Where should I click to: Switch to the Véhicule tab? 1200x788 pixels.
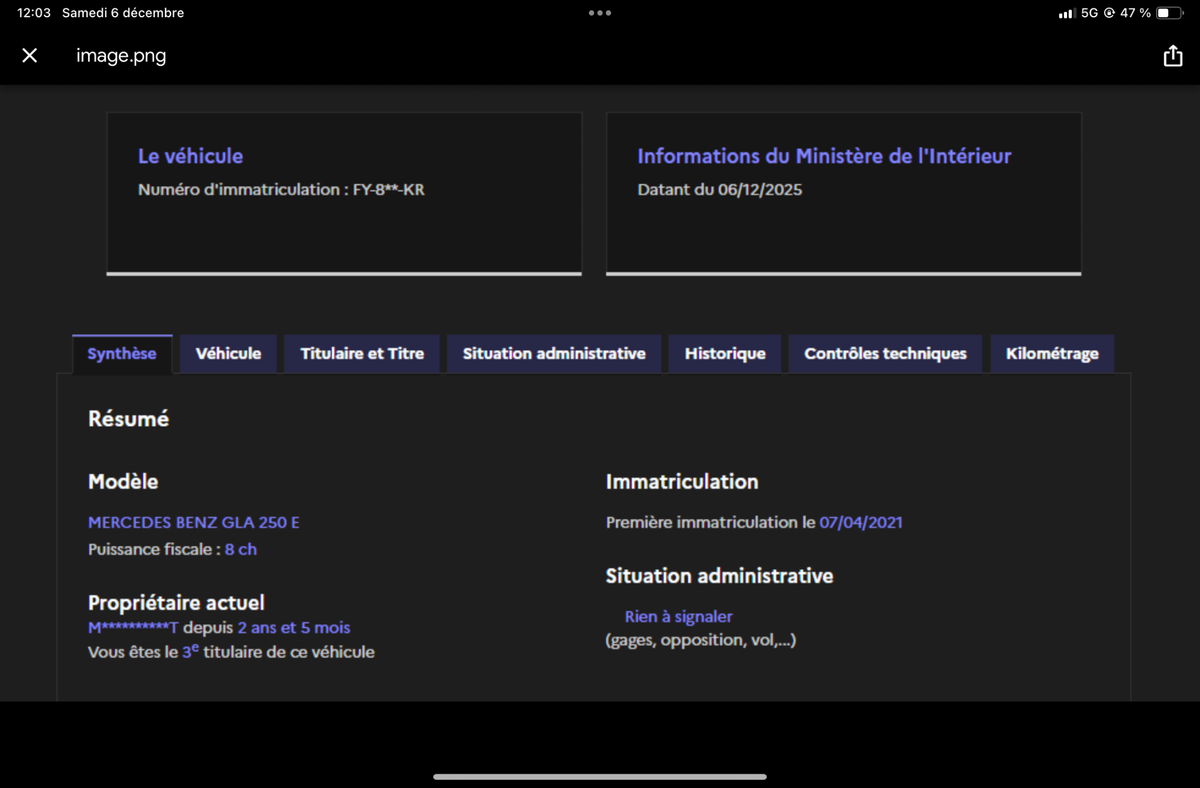point(228,354)
